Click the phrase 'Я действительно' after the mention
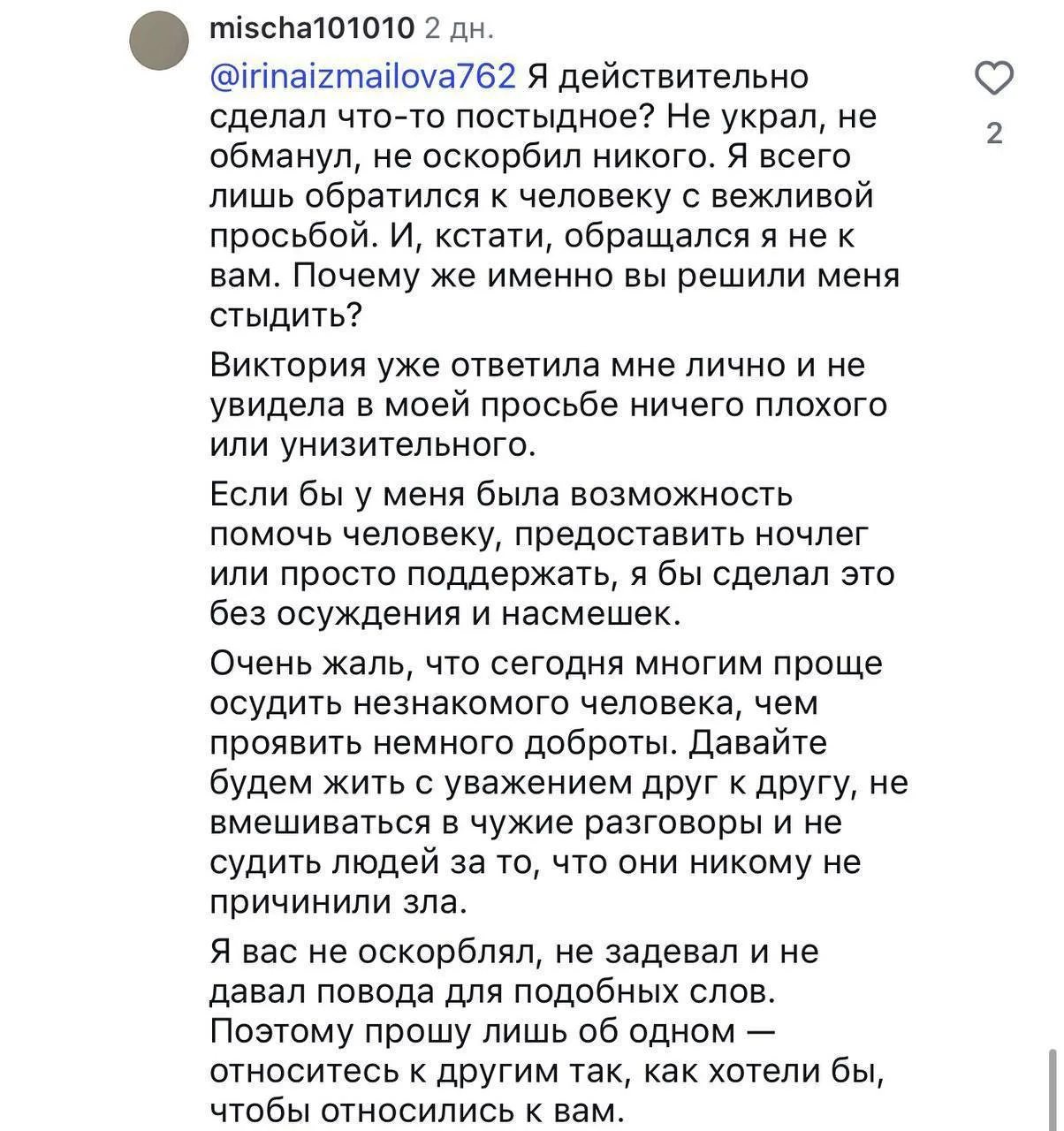This screenshot has height=1131, width=1064. coord(668,77)
